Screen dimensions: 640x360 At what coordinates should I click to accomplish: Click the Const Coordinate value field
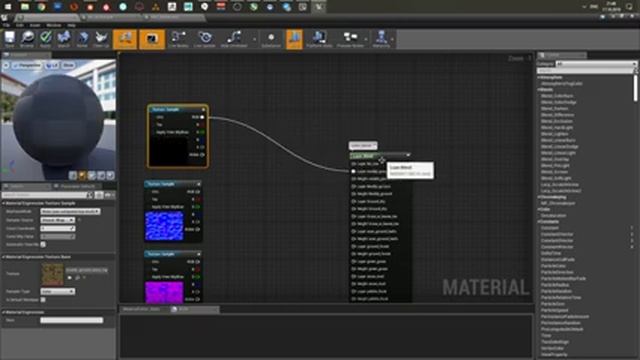pos(58,228)
